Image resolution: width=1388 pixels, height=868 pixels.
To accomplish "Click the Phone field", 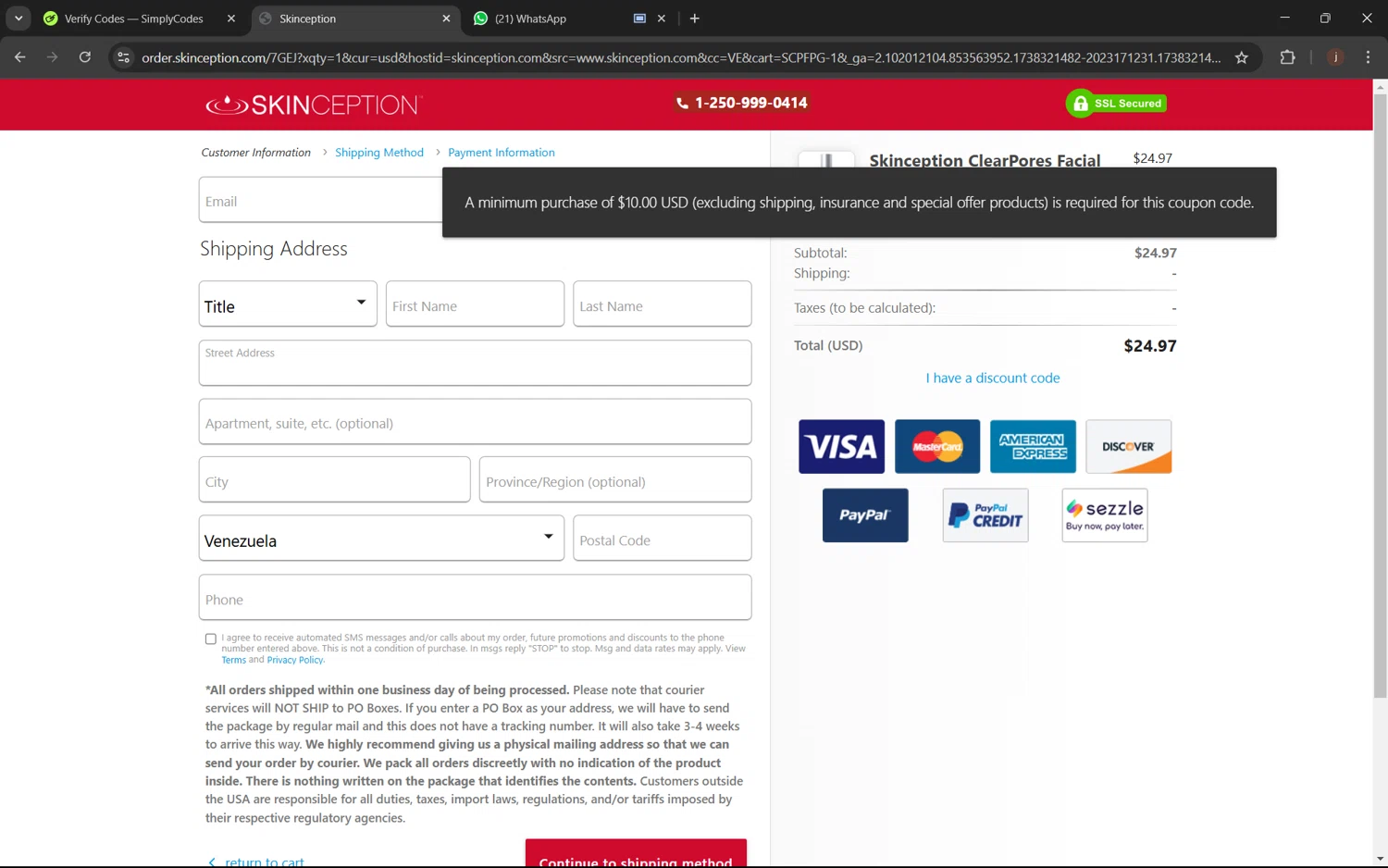I will coord(475,598).
